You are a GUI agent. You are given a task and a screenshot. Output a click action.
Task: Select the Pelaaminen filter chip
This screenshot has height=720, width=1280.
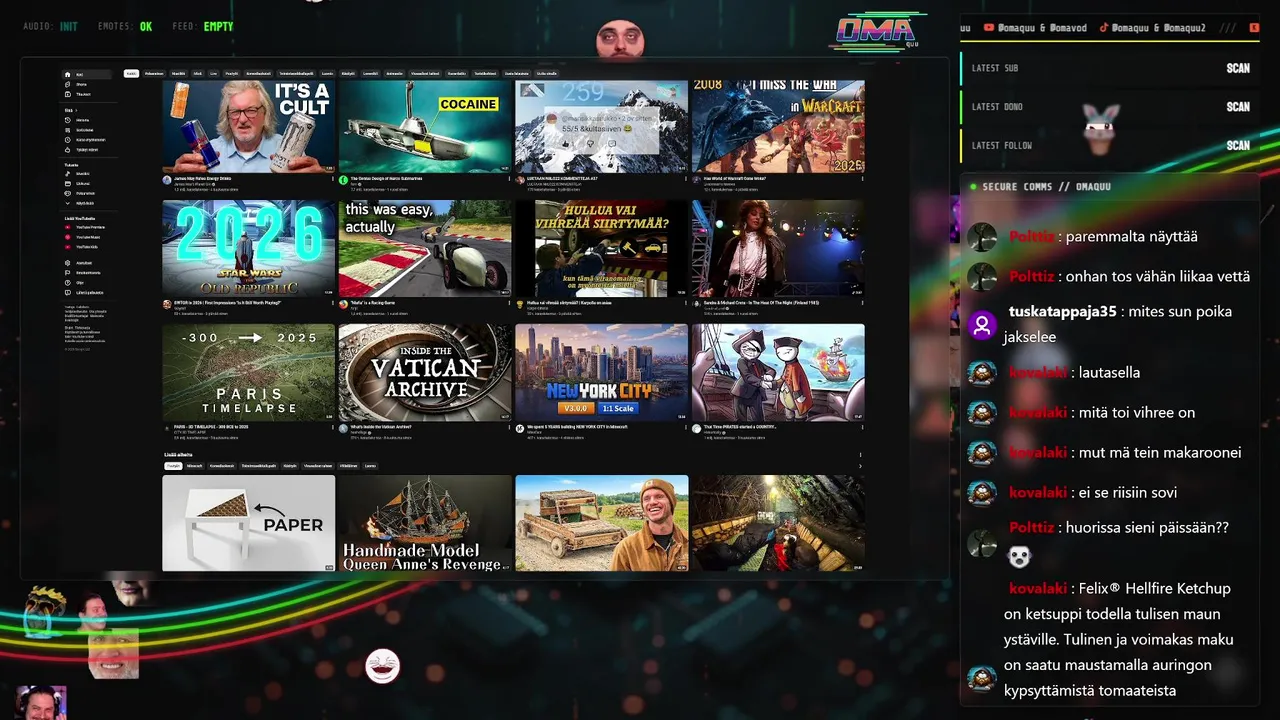[x=154, y=74]
